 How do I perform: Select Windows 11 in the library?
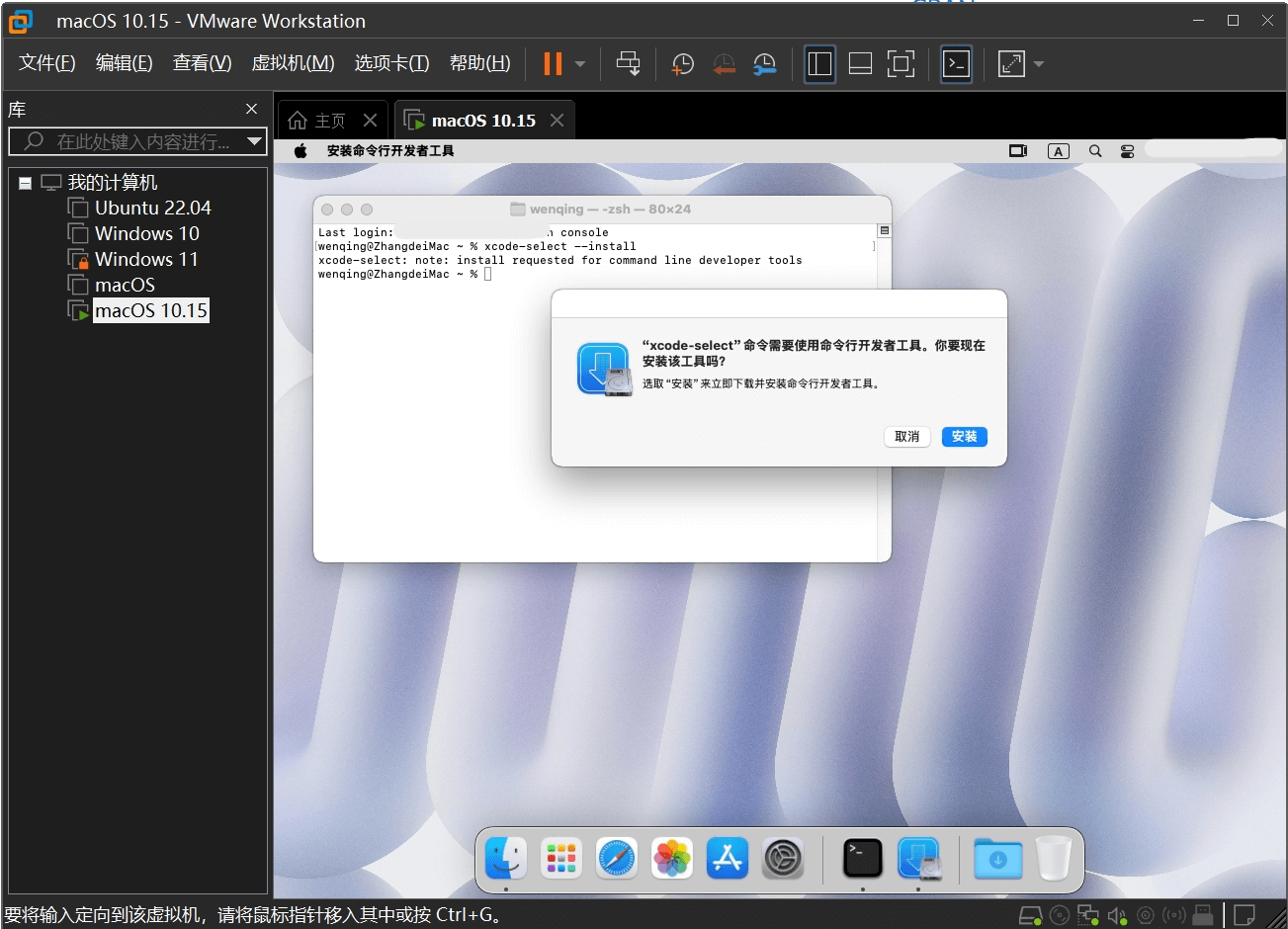[146, 259]
